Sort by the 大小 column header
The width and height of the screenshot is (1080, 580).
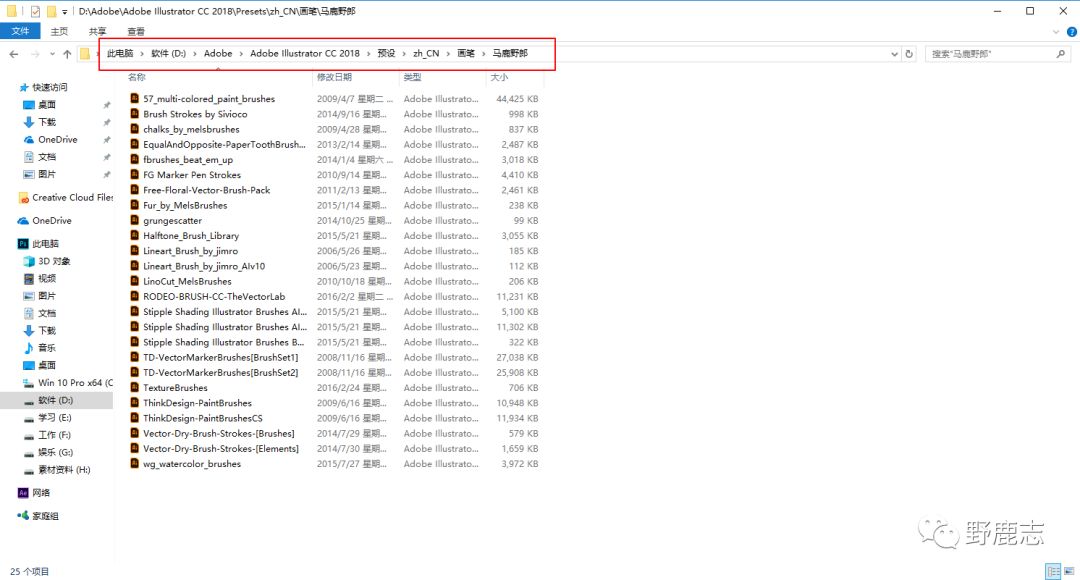[x=499, y=77]
